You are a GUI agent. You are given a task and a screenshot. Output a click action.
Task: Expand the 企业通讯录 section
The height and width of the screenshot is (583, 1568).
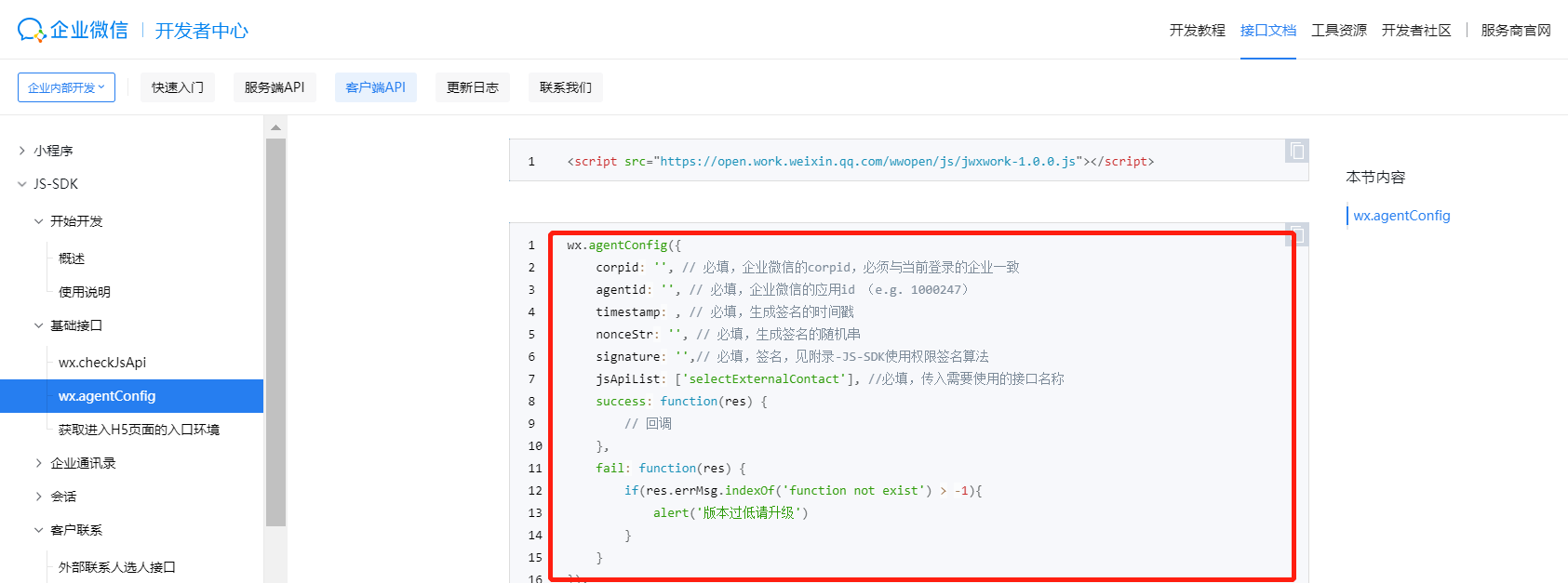(39, 463)
